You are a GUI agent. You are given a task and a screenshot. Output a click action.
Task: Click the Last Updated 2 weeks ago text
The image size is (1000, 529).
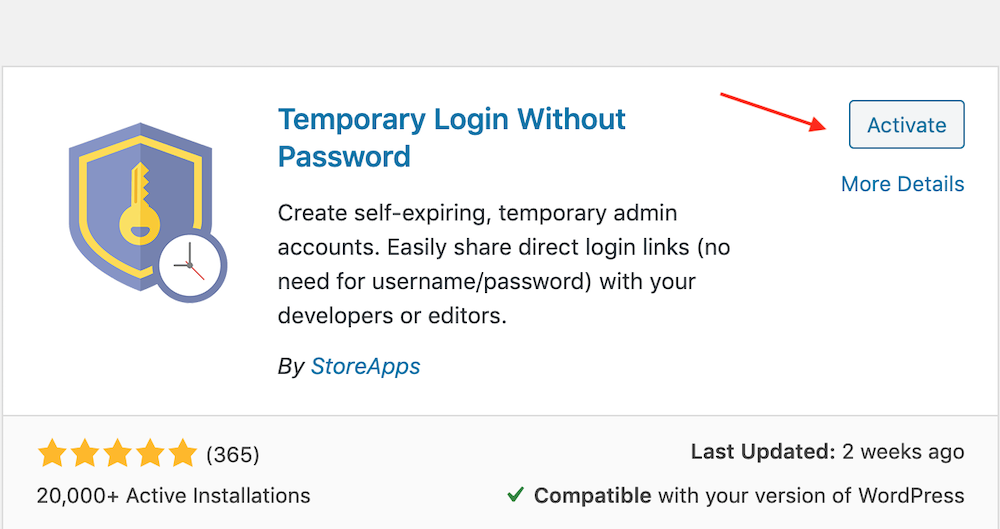tap(827, 452)
